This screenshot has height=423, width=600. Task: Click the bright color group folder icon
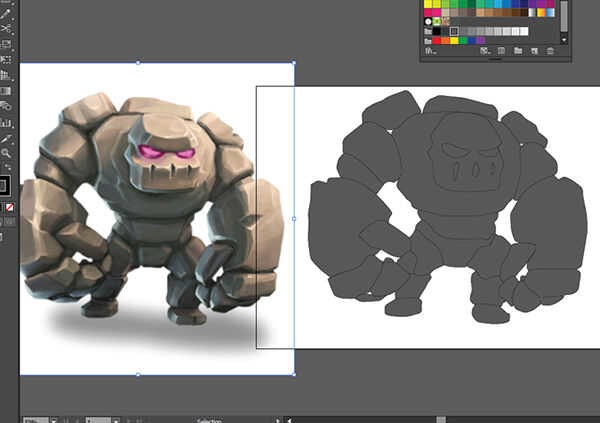[428, 41]
